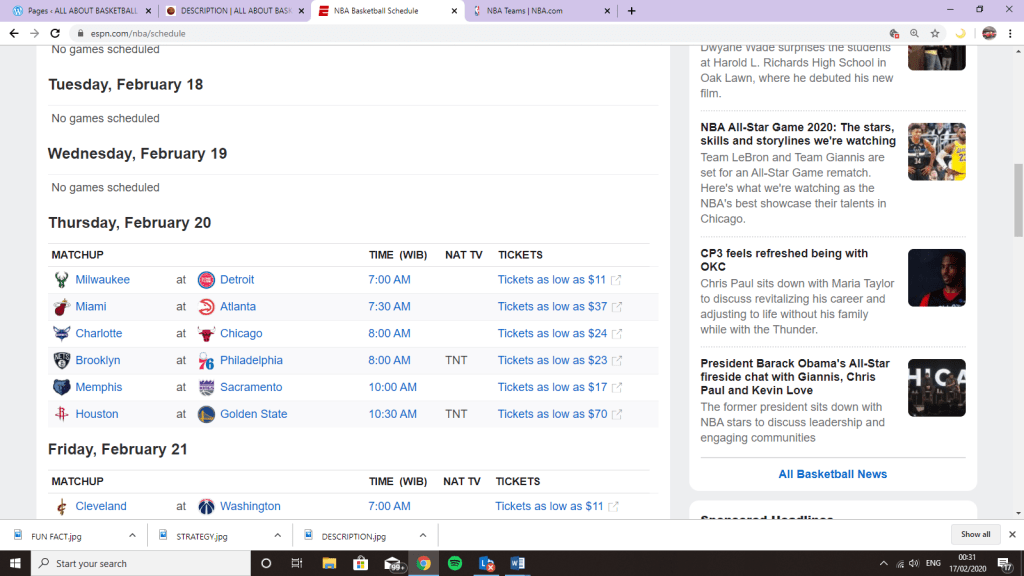1024x576 pixels.
Task: Click the external link icon beside $70 tickets
Action: pyautogui.click(x=617, y=414)
